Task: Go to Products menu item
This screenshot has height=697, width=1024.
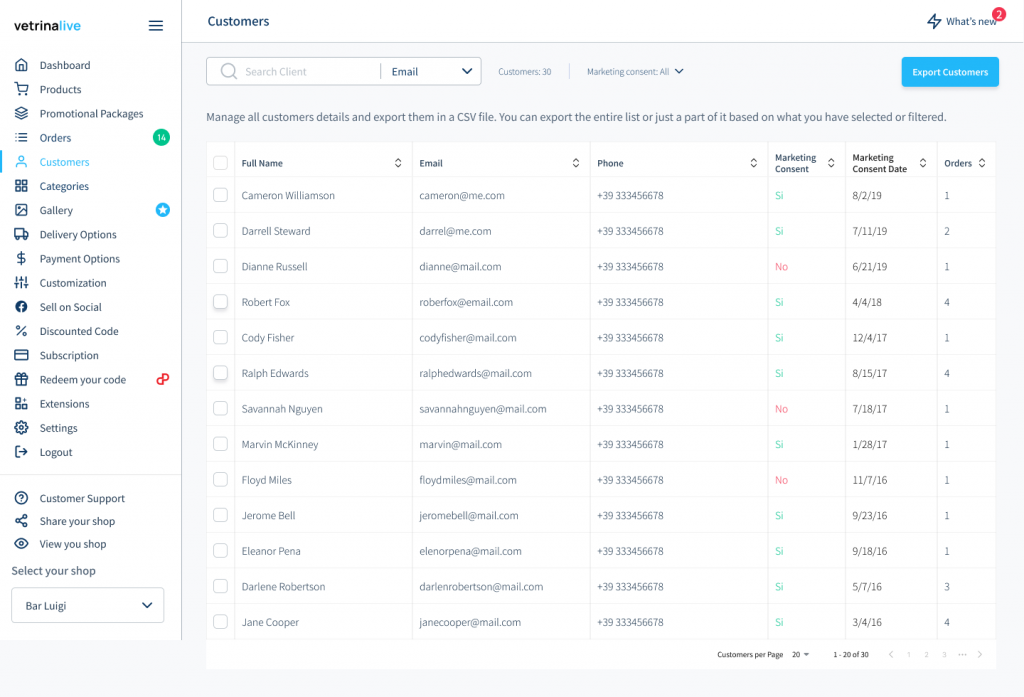Action: 60,89
